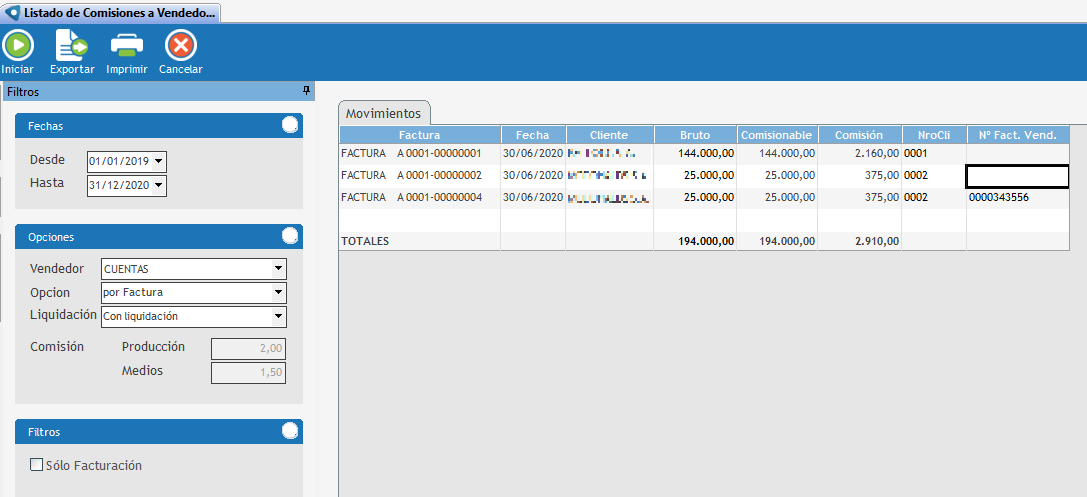Open the Hasta date dropdown

(x=159, y=185)
